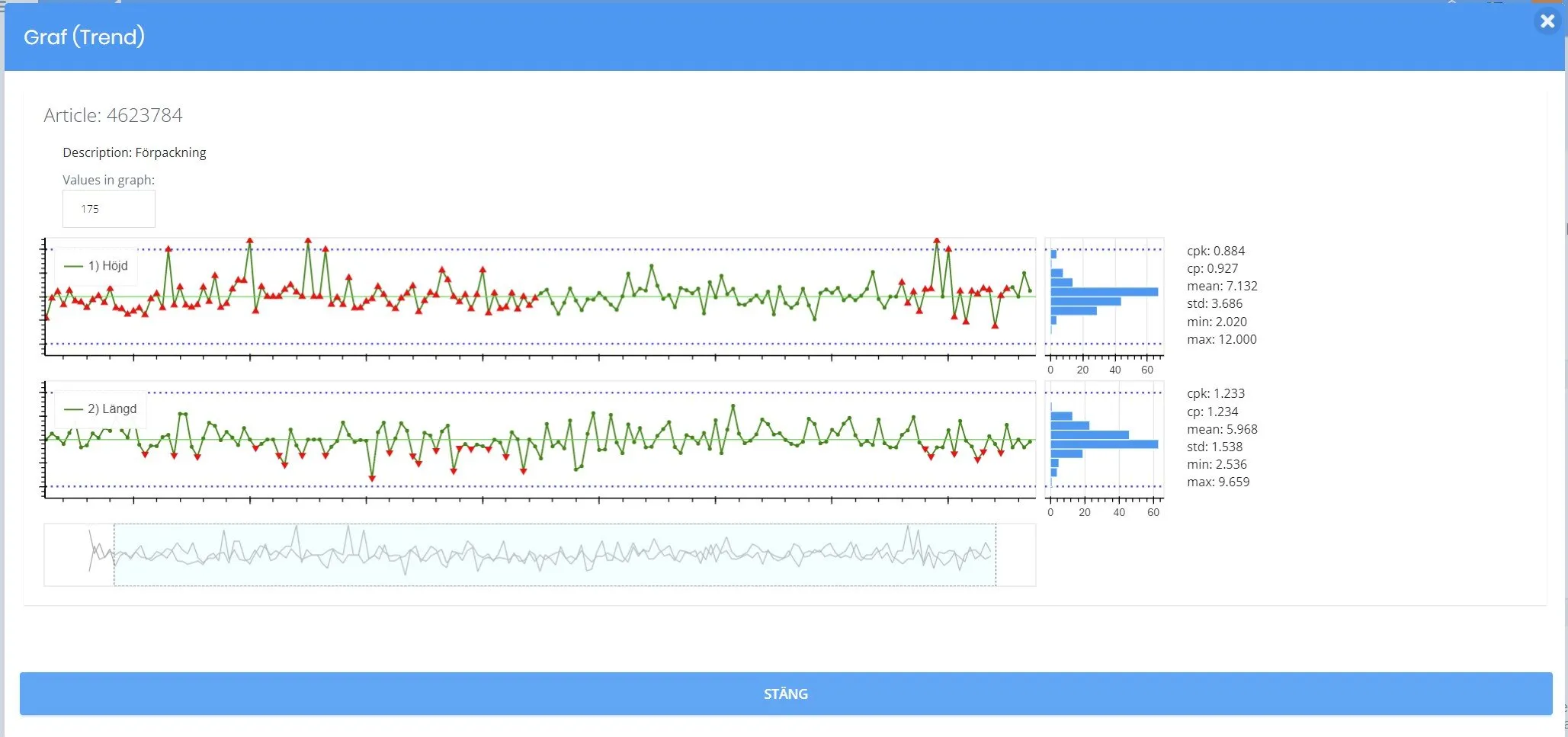This screenshot has height=737, width=1568.
Task: Toggle the 2) Längd legend entry
Action: click(101, 409)
